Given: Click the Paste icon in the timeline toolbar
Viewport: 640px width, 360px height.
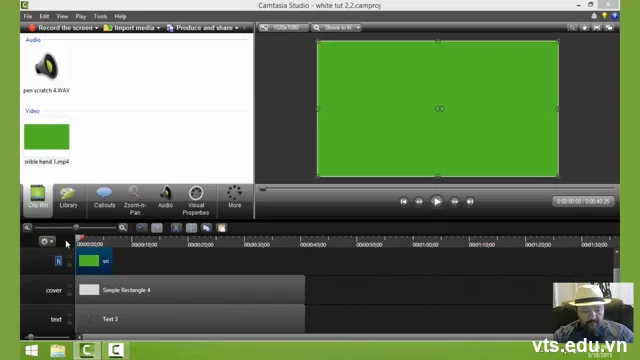Looking at the screenshot, I should tap(222, 228).
